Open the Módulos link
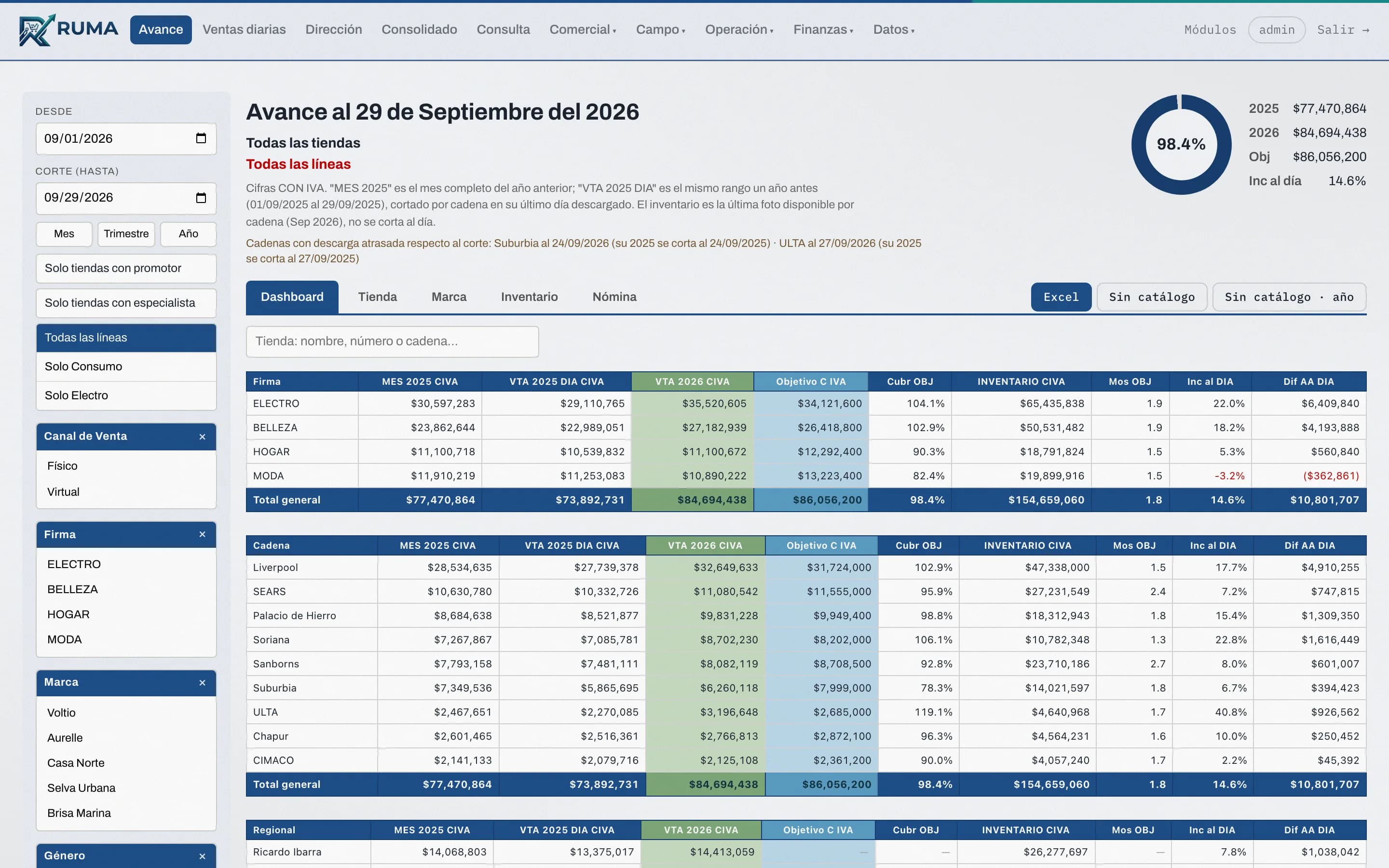Image resolution: width=1389 pixels, height=868 pixels. click(x=1210, y=30)
